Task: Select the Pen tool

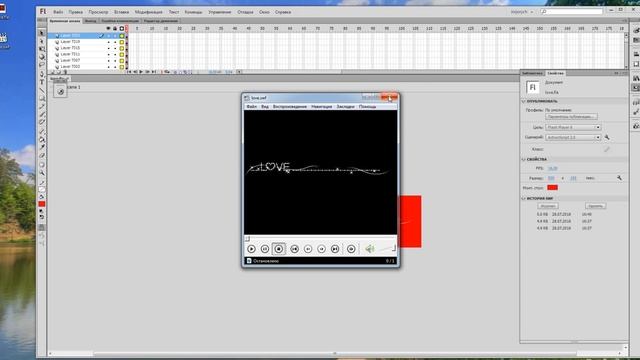Action: 42,74
